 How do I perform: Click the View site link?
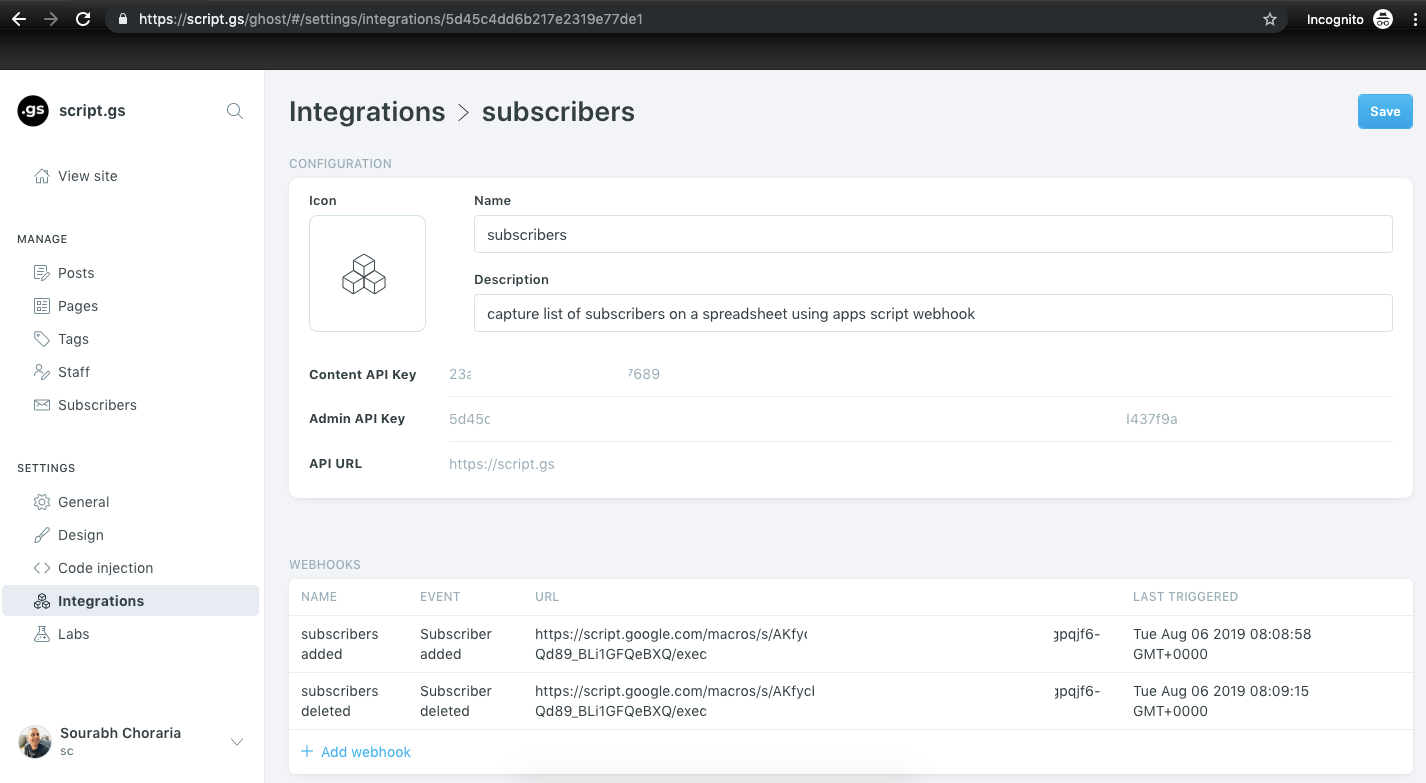[x=88, y=176]
